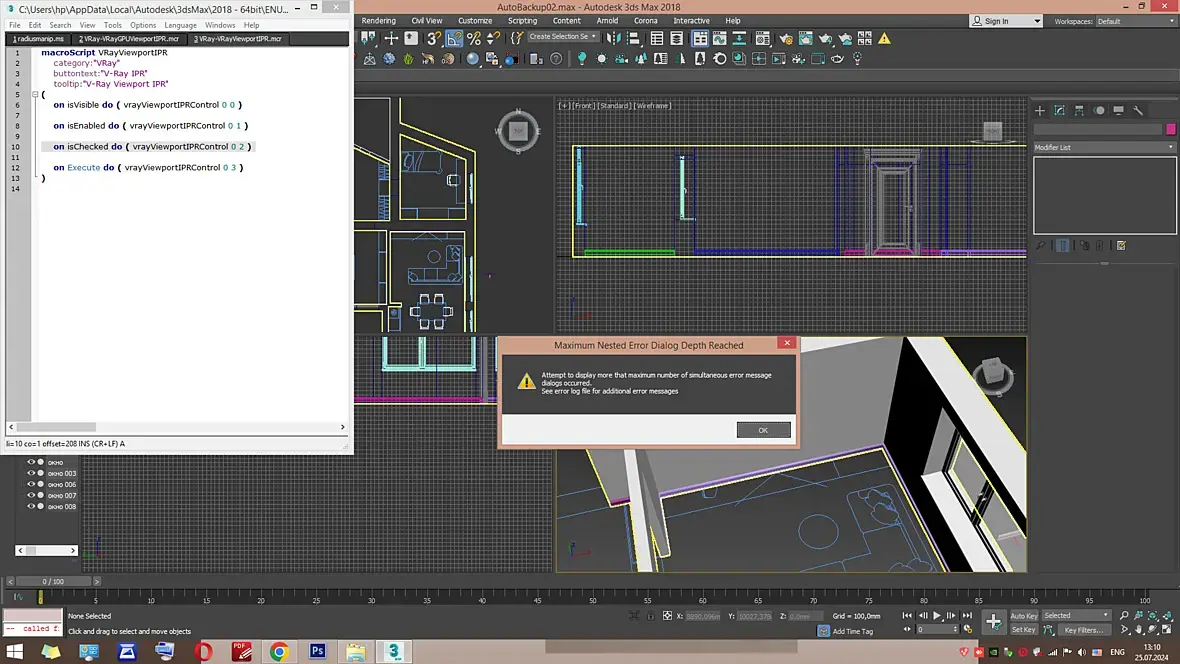Image resolution: width=1180 pixels, height=664 pixels.
Task: Open the Create Selection Set dropdown
Action: click(x=563, y=37)
